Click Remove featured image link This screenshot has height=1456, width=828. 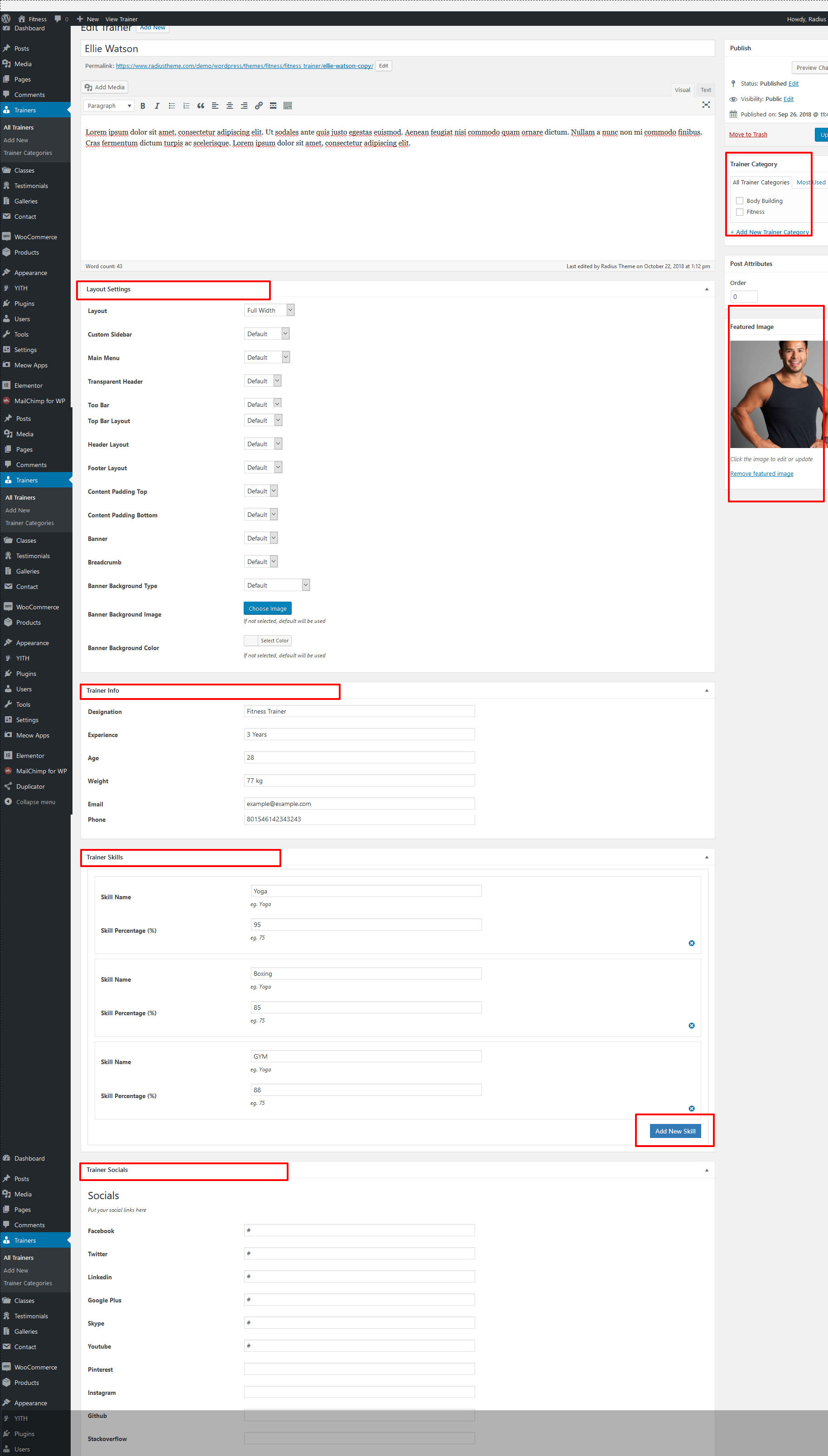pyautogui.click(x=762, y=474)
